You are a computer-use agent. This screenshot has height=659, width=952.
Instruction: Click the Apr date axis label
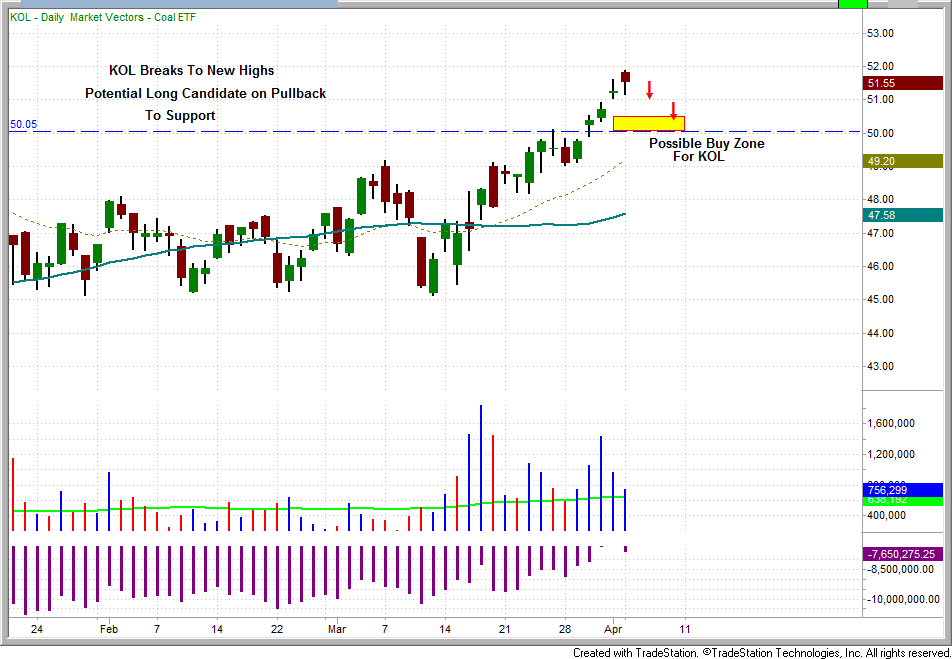(x=614, y=629)
